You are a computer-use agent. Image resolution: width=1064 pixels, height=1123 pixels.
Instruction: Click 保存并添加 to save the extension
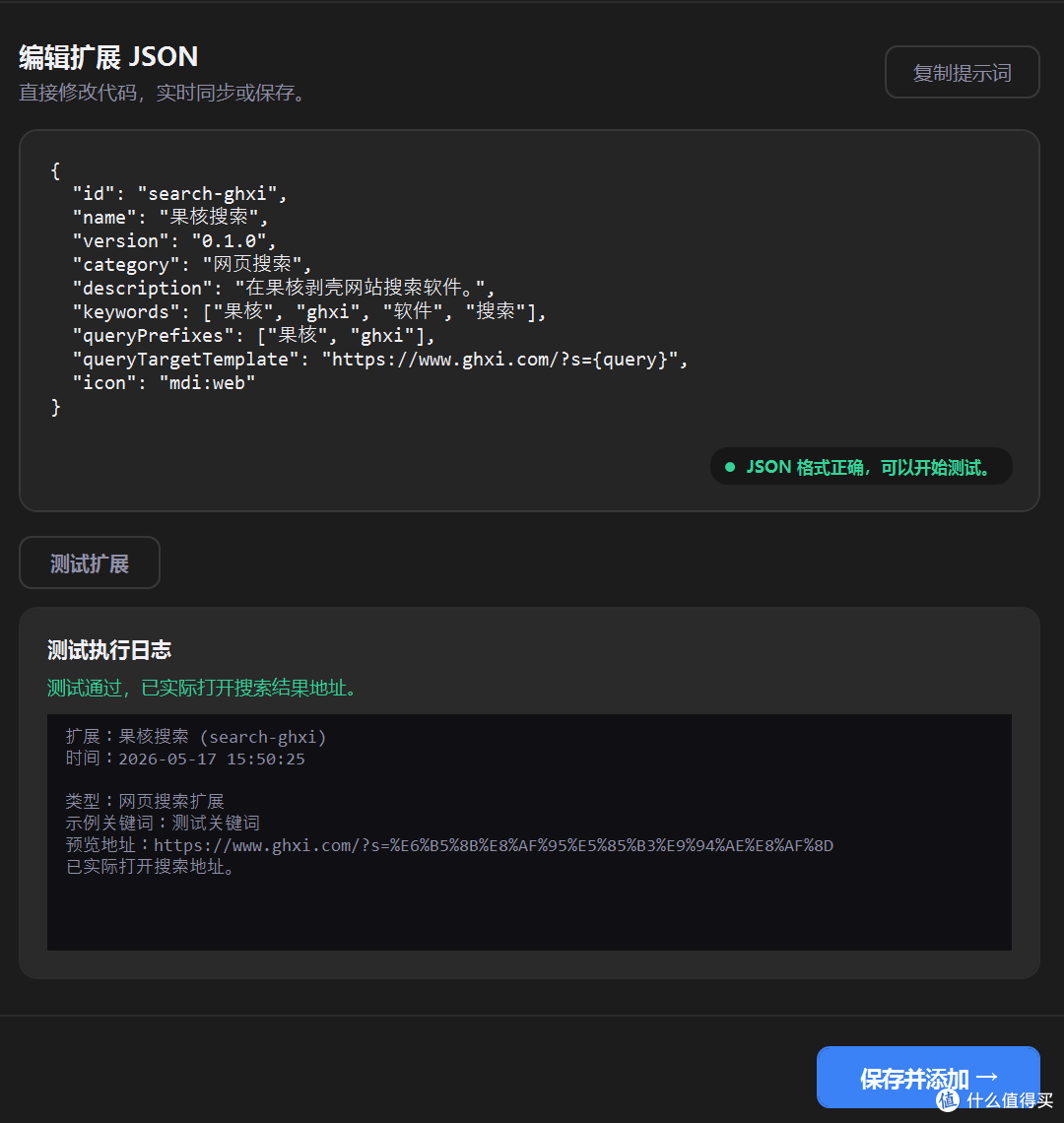(x=928, y=1077)
